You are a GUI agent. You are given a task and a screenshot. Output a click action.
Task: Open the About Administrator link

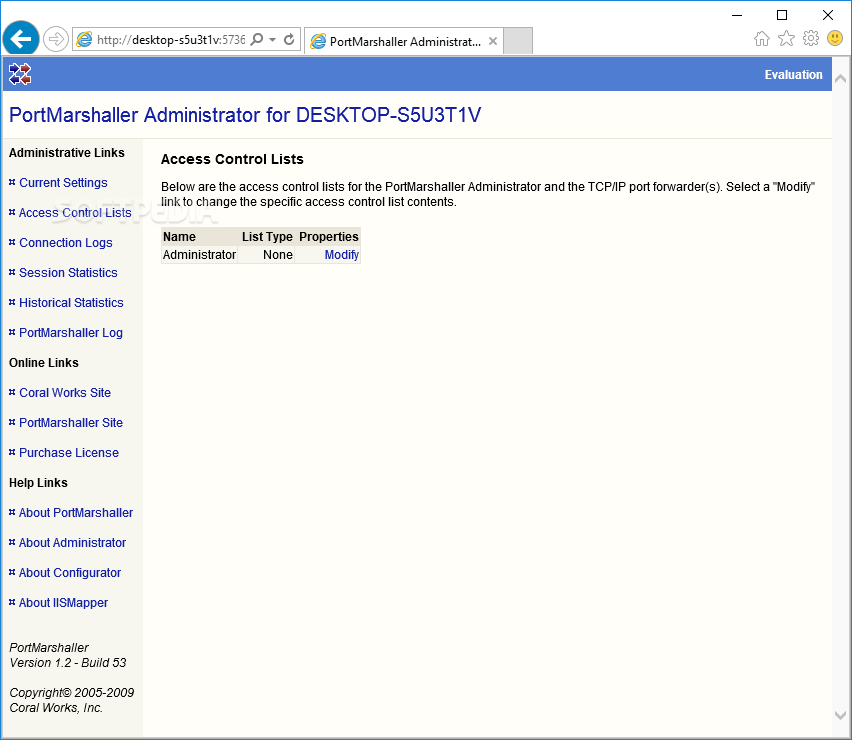(72, 542)
